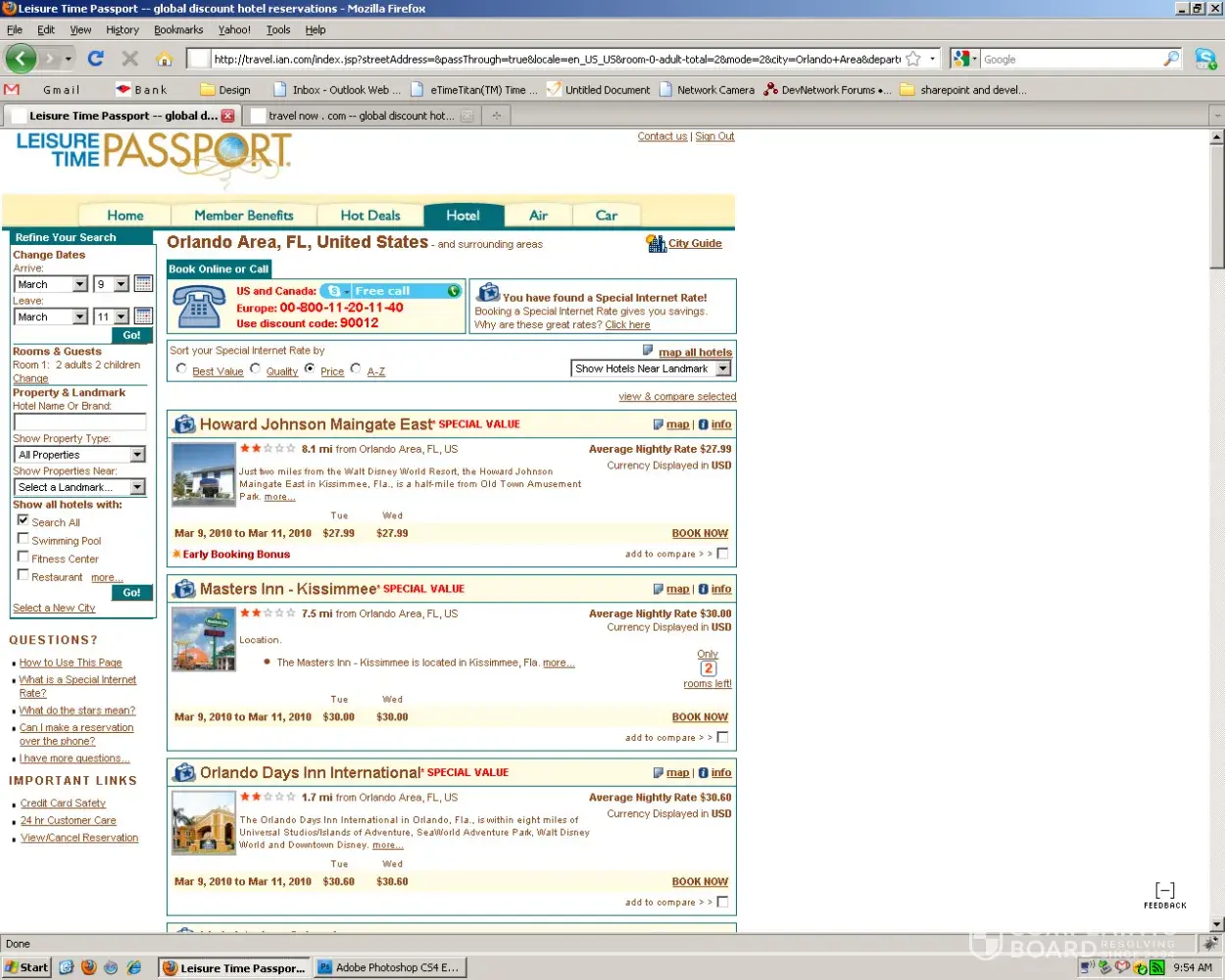This screenshot has width=1225, height=980.
Task: Reload the page with the refresh icon
Action: coord(95,59)
